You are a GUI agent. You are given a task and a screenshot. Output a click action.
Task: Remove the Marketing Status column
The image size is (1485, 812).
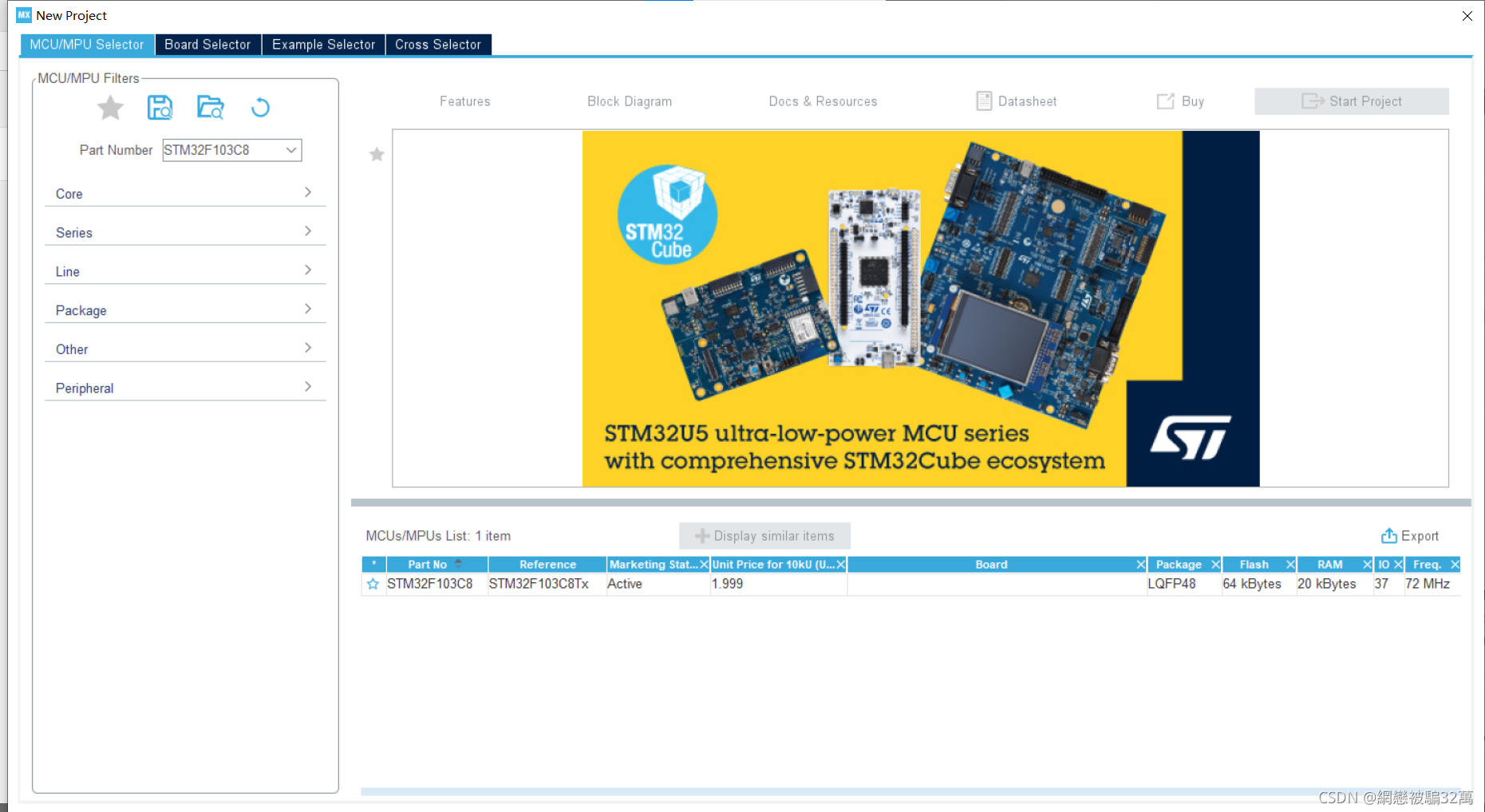(704, 565)
